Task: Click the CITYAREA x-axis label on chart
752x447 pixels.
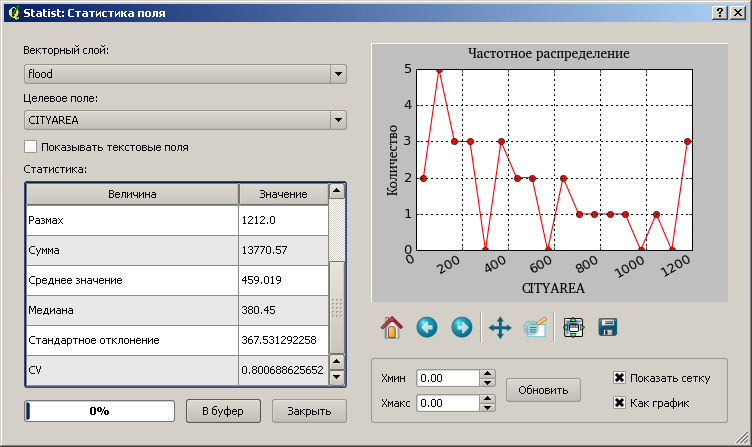Action: pyautogui.click(x=553, y=288)
